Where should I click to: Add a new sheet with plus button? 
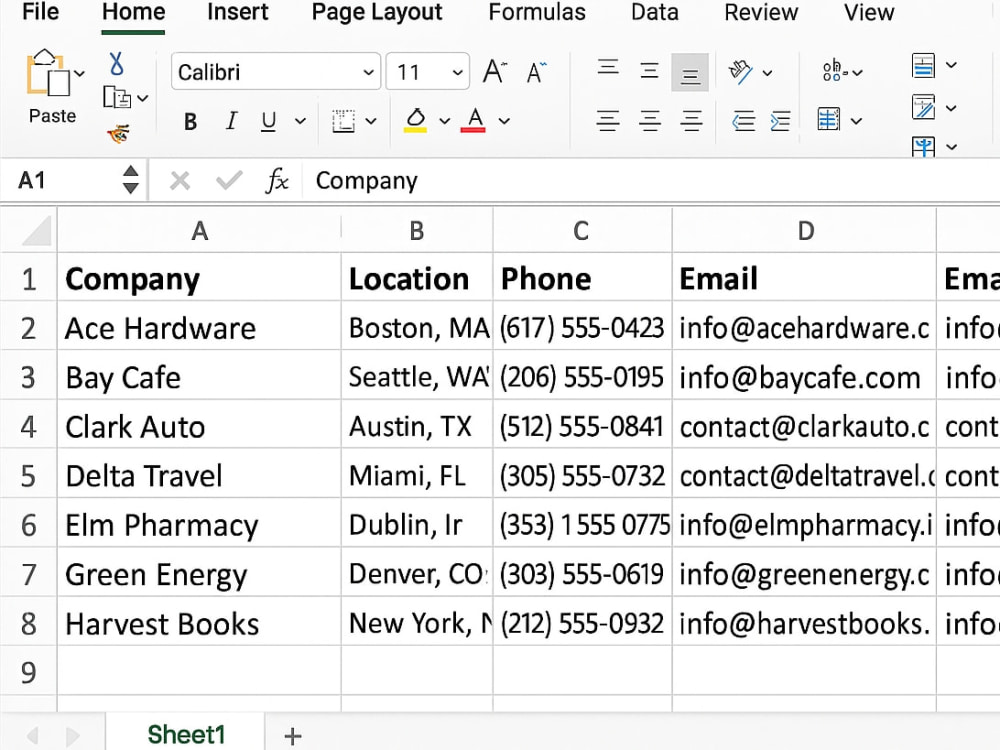[293, 735]
